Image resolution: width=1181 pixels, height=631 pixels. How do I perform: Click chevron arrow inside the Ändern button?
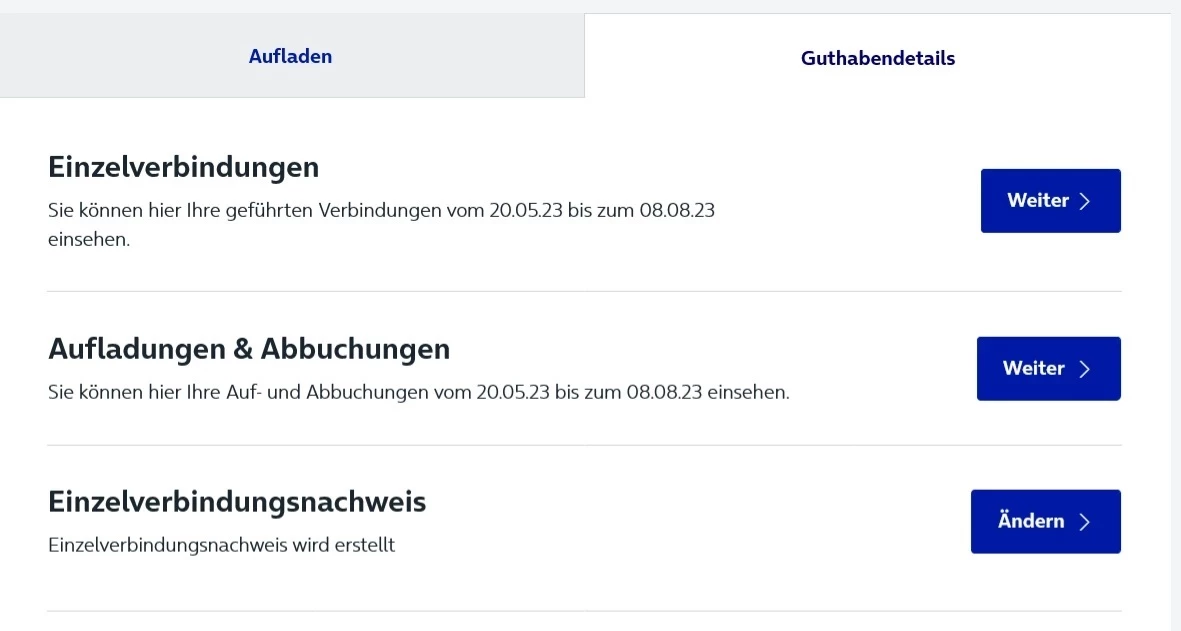pos(1084,522)
